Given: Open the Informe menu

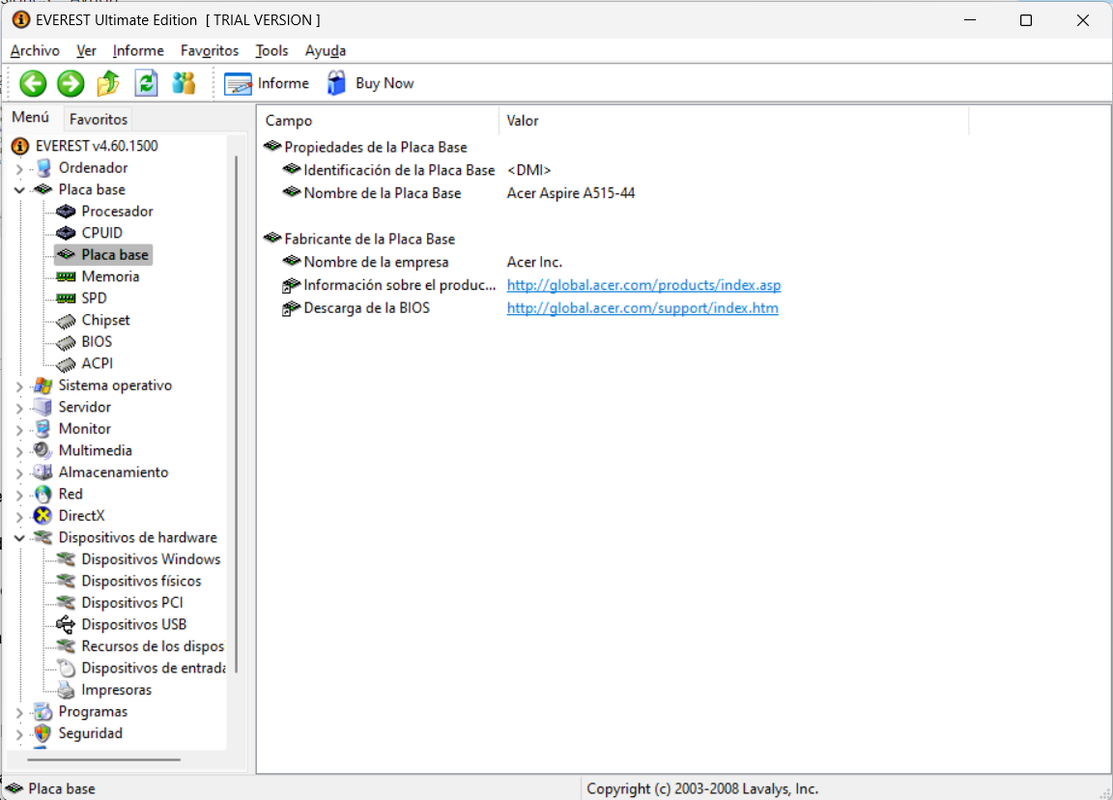Looking at the screenshot, I should tap(138, 51).
